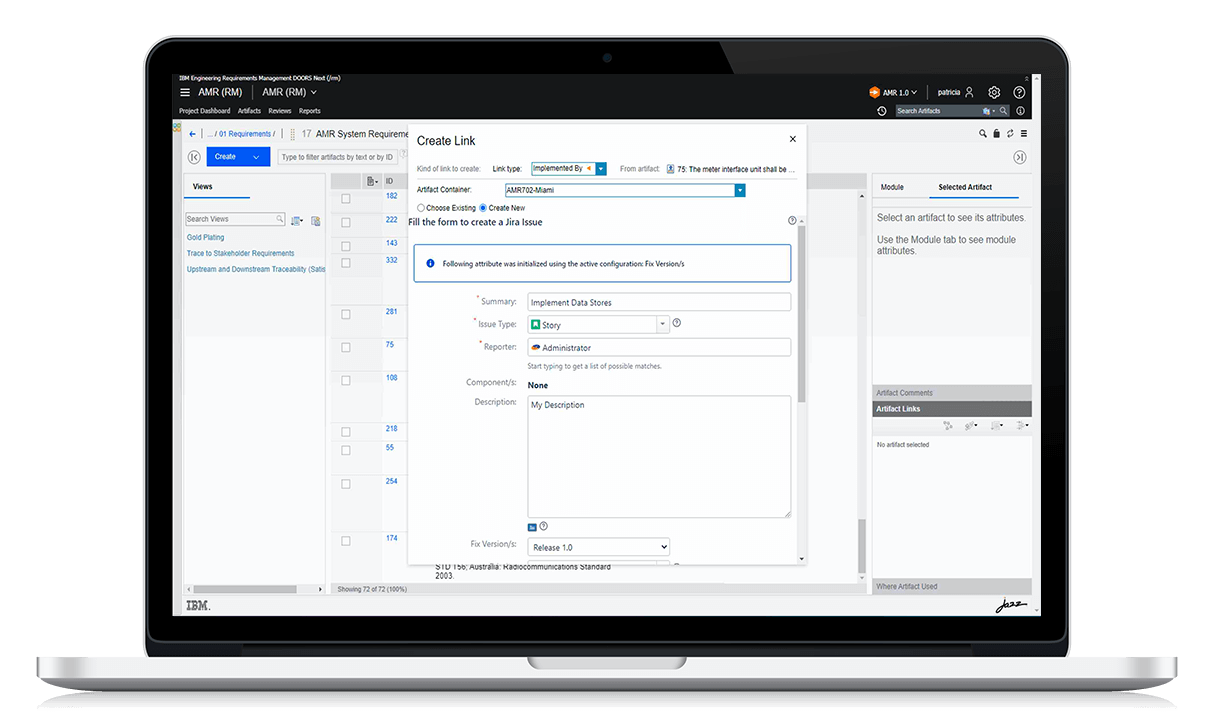The image size is (1214, 725).
Task: Expand the AMR 1.0 configuration dropdown
Action: click(x=914, y=92)
